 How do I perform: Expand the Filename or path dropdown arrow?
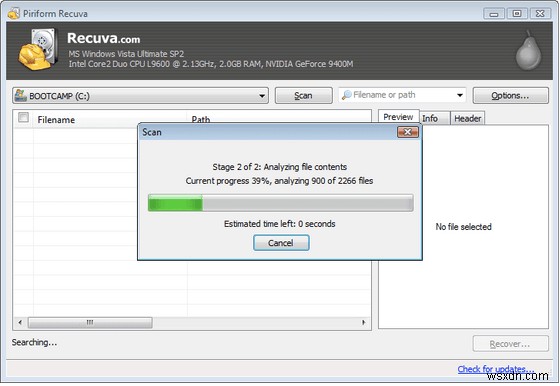tap(460, 95)
